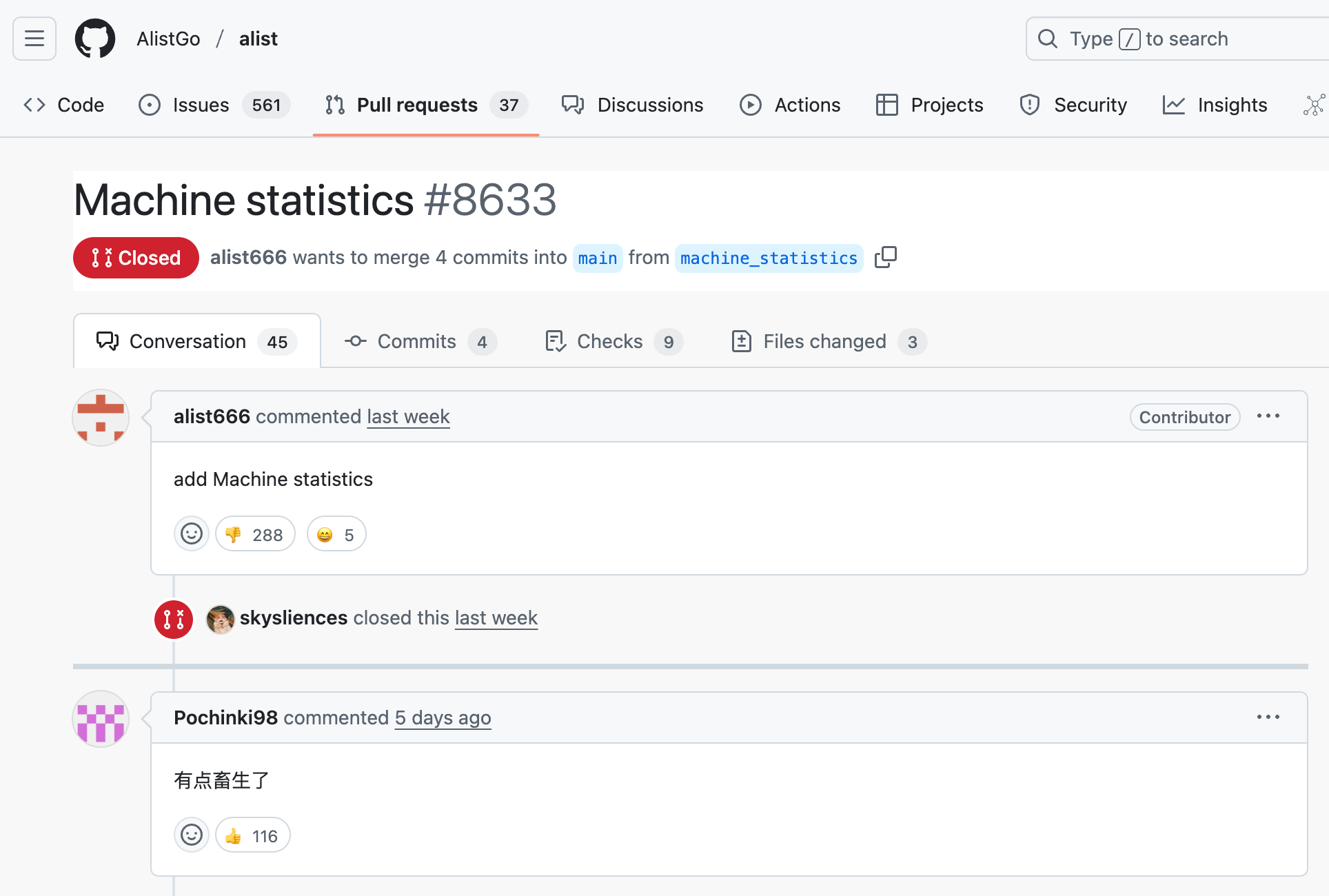Image resolution: width=1329 pixels, height=896 pixels.
Task: Toggle the thumbs up 116 reaction
Action: (x=253, y=835)
